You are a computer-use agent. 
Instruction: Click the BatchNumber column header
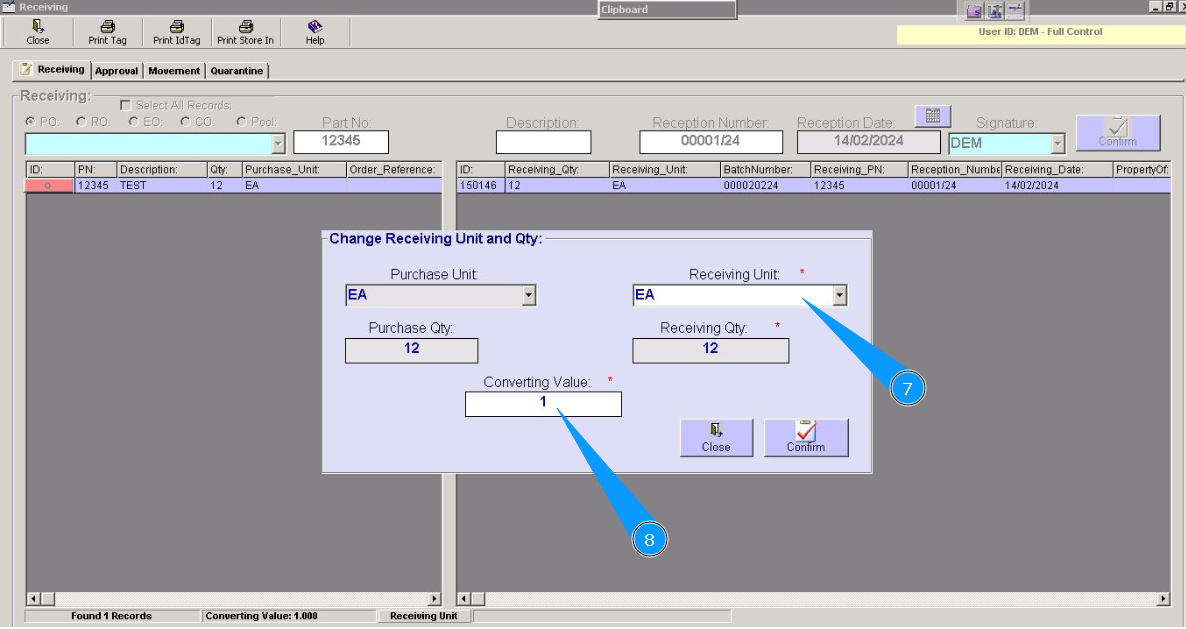point(765,169)
